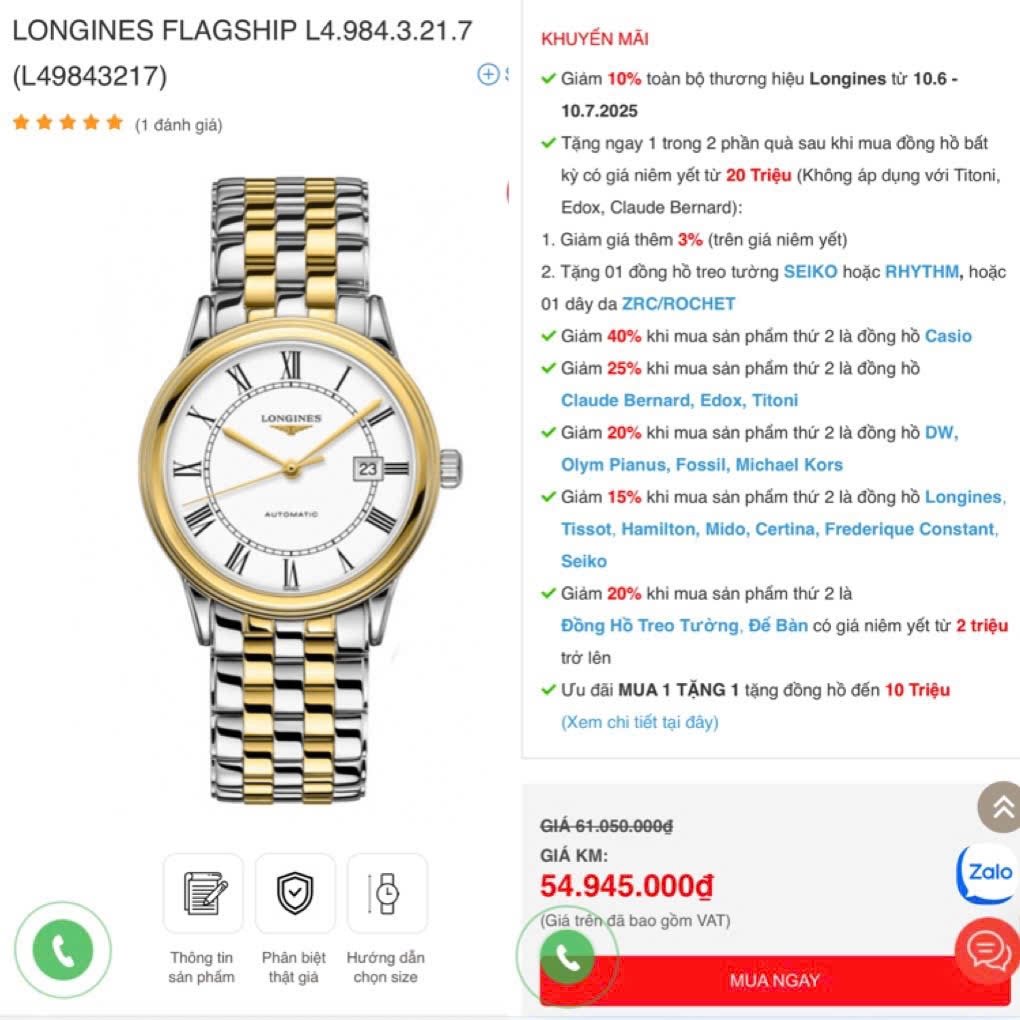This screenshot has width=1020, height=1020.
Task: Click the circled plus compare icon by title
Action: click(x=488, y=74)
